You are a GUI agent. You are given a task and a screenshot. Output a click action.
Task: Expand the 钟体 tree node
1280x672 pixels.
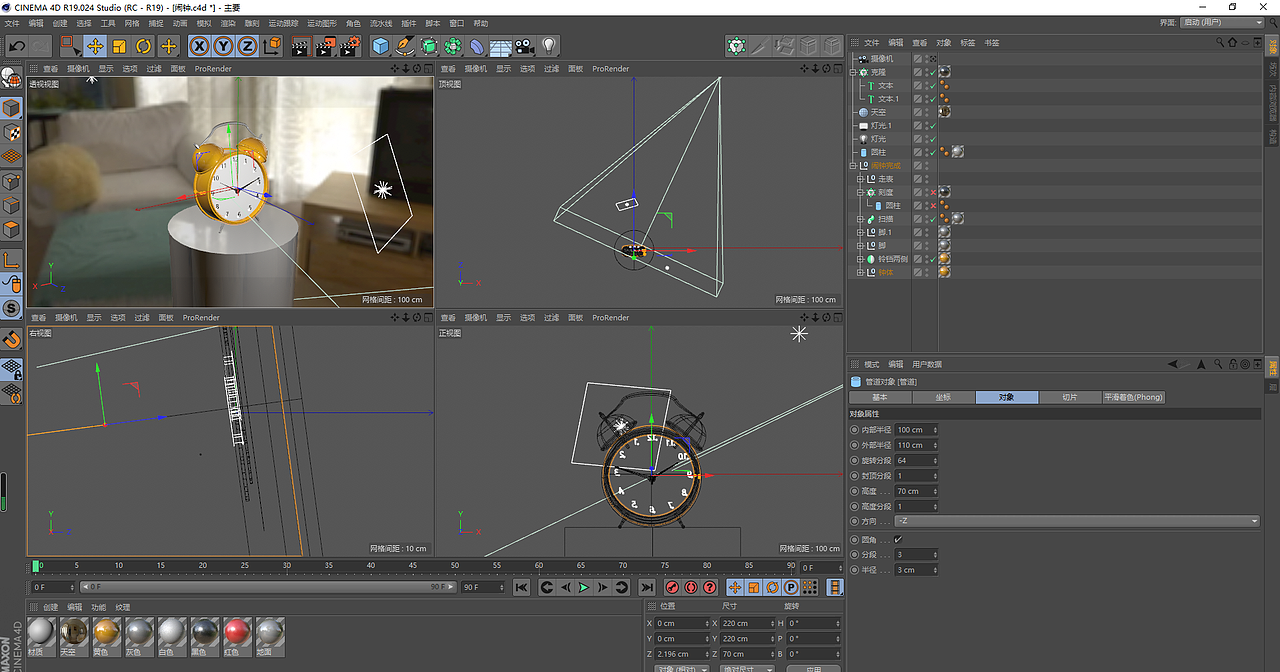(860, 272)
